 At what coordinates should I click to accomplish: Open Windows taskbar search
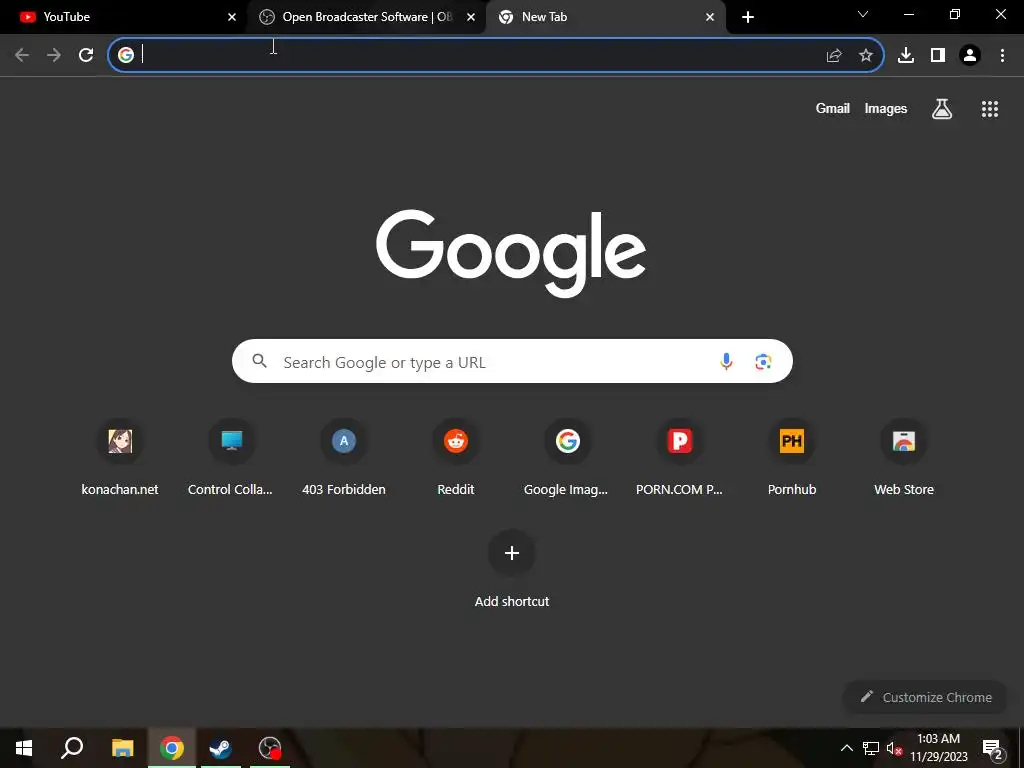pyautogui.click(x=72, y=748)
